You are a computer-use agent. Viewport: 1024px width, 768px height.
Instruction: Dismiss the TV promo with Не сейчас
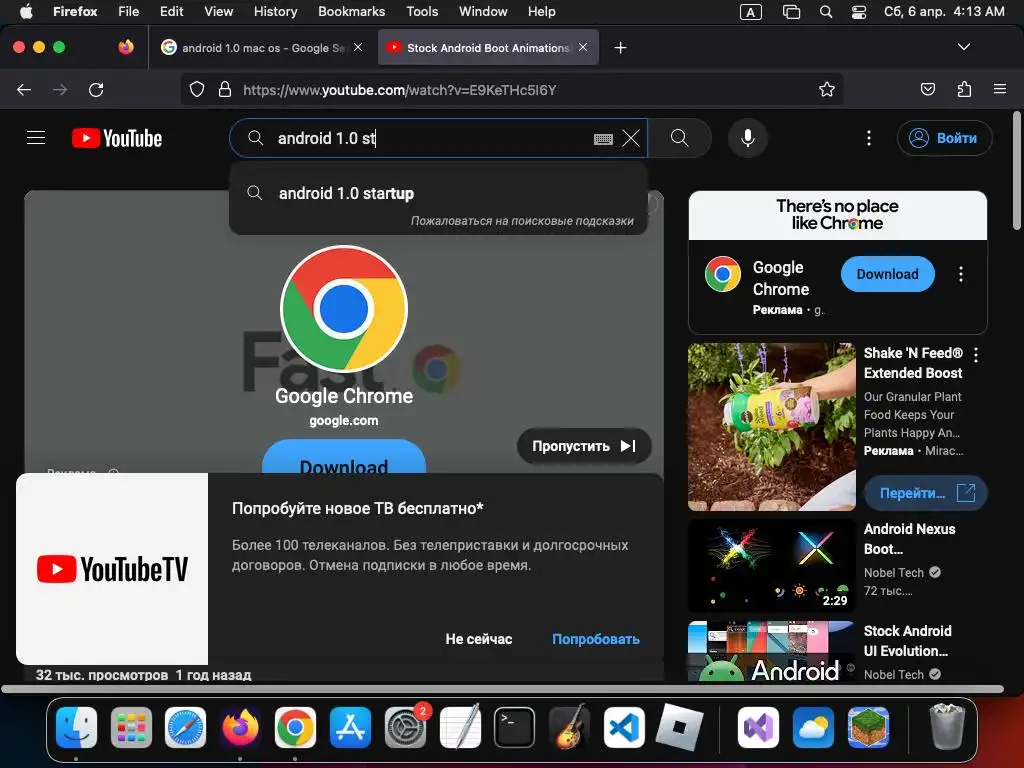[x=479, y=639]
